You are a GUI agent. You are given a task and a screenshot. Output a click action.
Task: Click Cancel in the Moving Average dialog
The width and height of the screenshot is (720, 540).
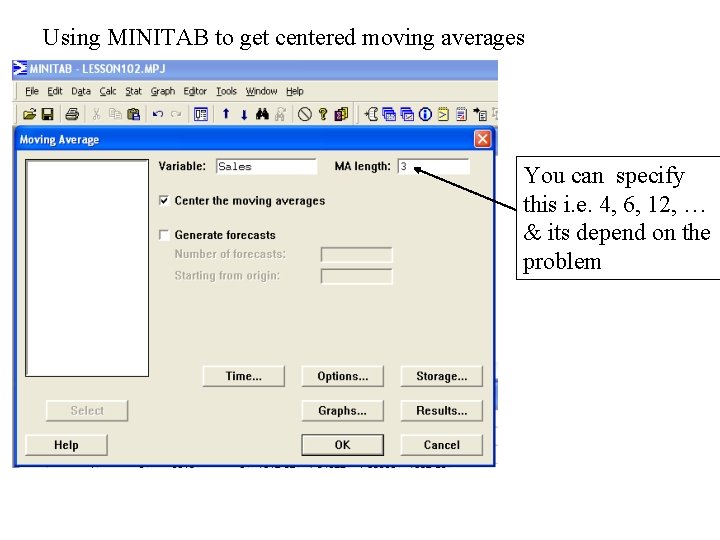(442, 445)
